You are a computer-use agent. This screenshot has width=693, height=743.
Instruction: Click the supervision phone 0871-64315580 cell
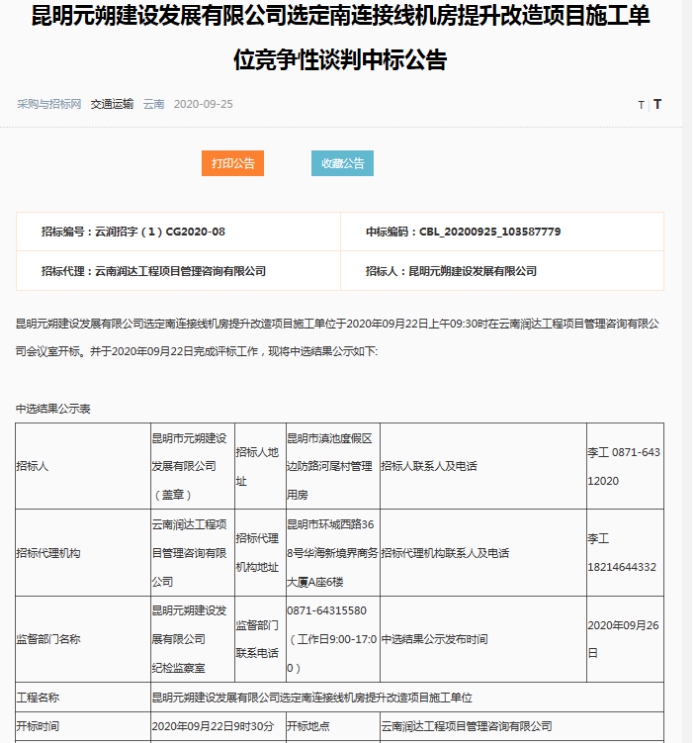pyautogui.click(x=332, y=639)
